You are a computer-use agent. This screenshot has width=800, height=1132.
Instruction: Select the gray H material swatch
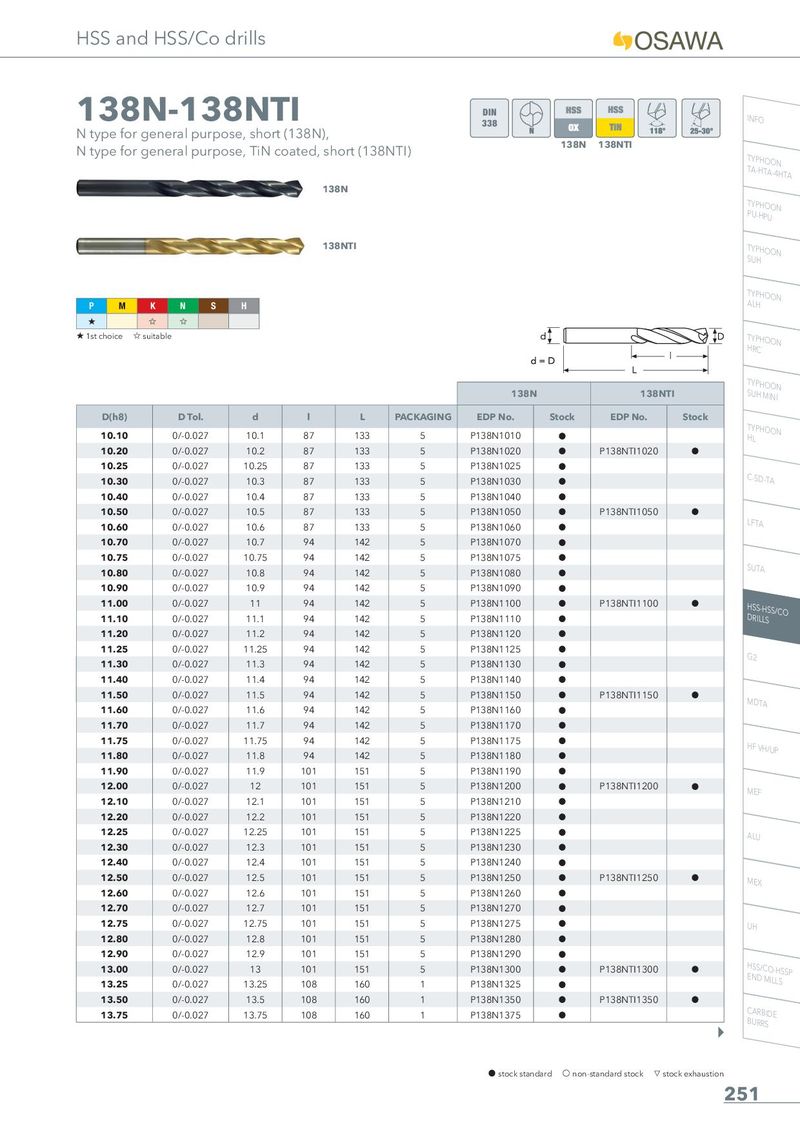pos(243,306)
